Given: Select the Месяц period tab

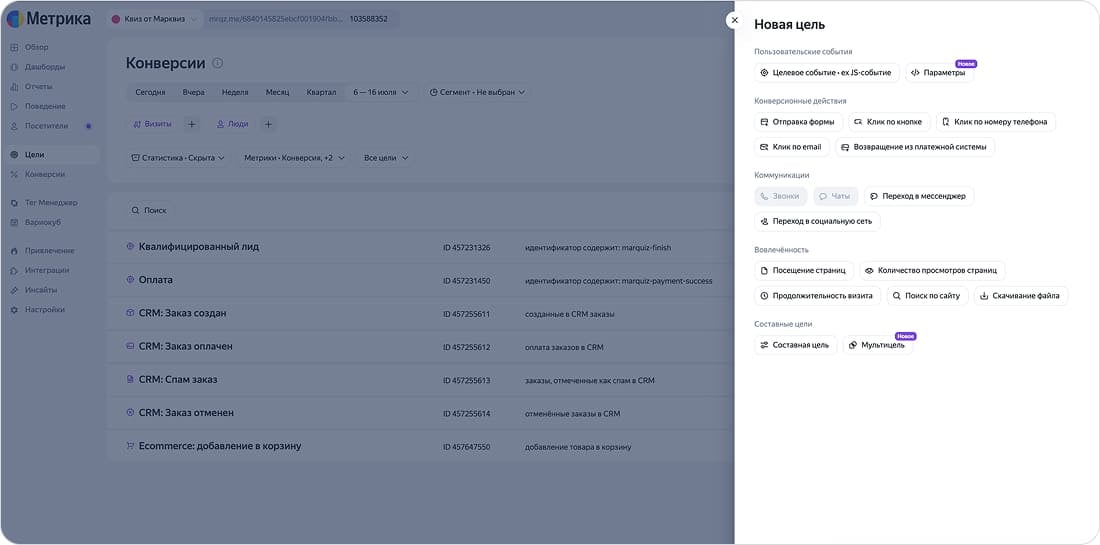Looking at the screenshot, I should click(x=277, y=92).
